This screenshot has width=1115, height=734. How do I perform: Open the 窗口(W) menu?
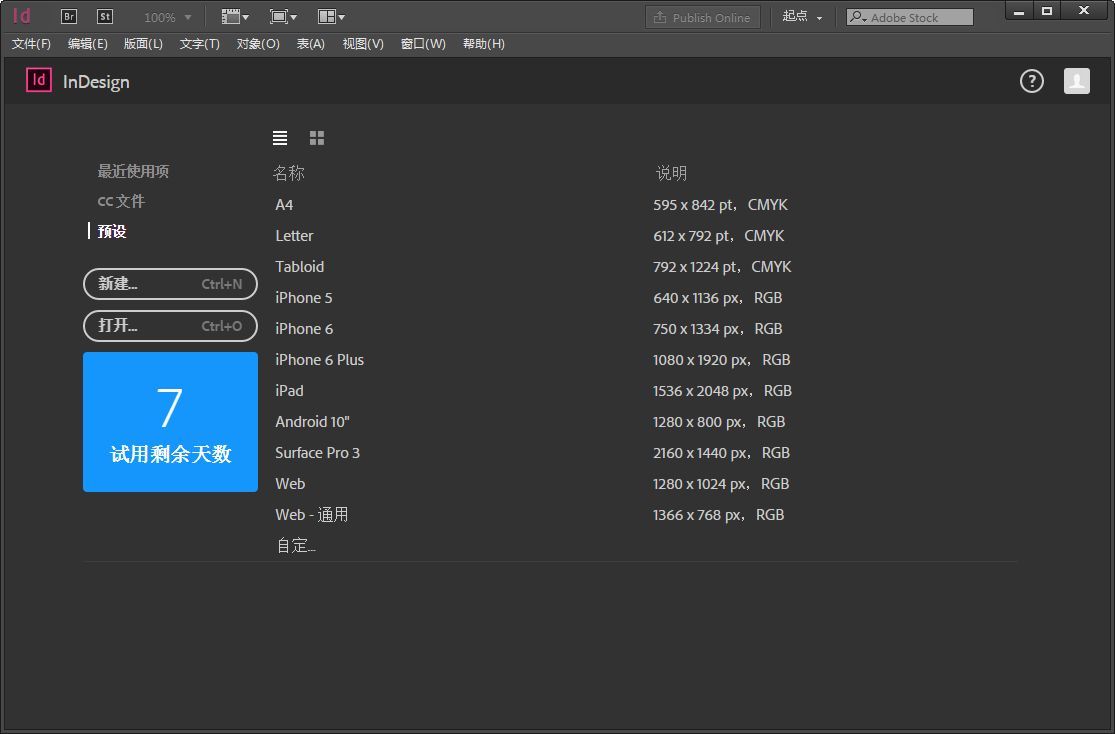click(423, 44)
